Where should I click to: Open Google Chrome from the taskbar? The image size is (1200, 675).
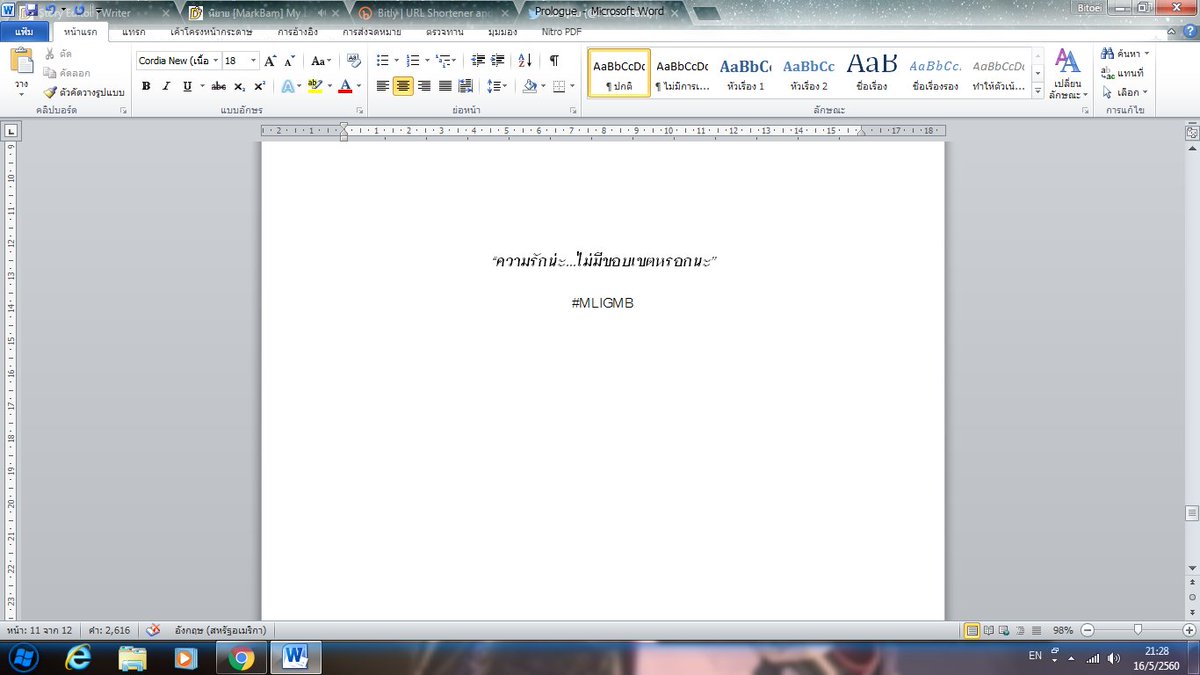coord(240,657)
